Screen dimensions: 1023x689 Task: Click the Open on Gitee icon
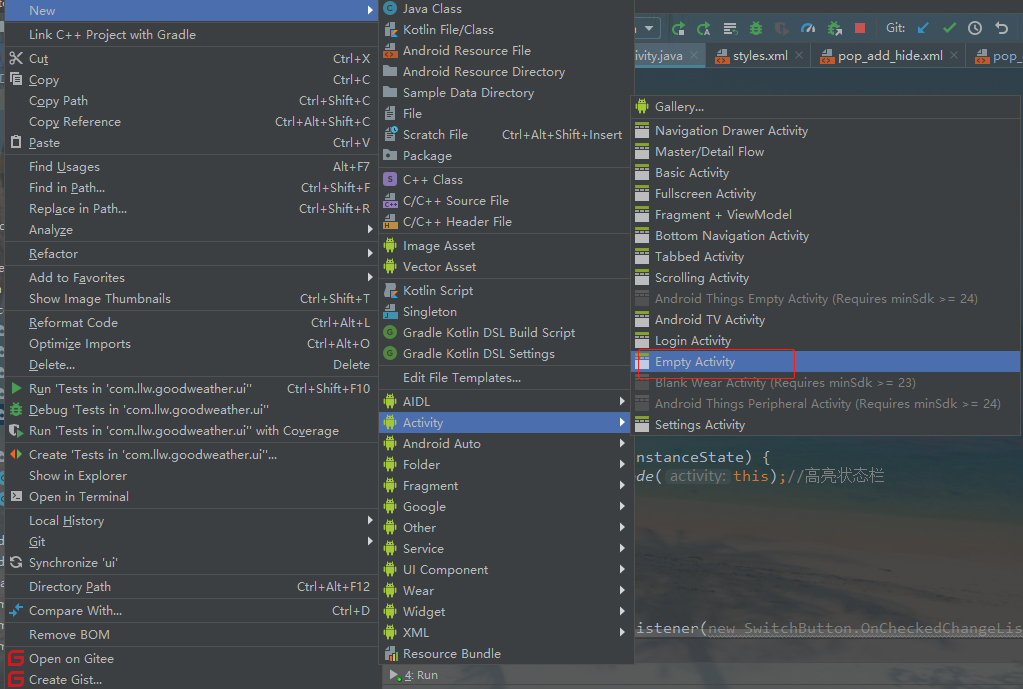pyautogui.click(x=16, y=658)
